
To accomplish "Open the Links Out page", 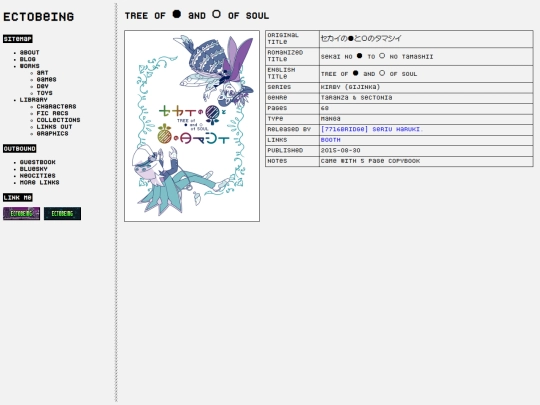I will [x=54, y=127].
